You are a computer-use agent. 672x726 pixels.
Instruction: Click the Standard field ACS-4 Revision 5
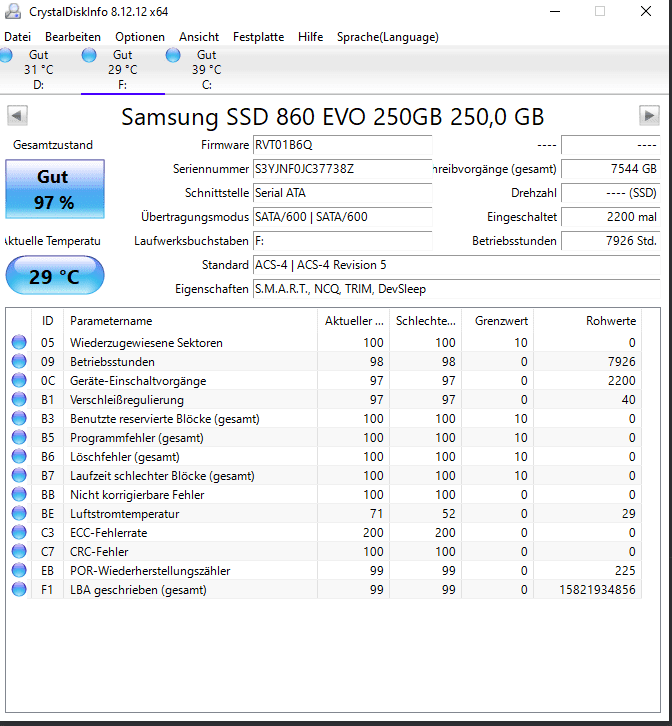click(456, 265)
